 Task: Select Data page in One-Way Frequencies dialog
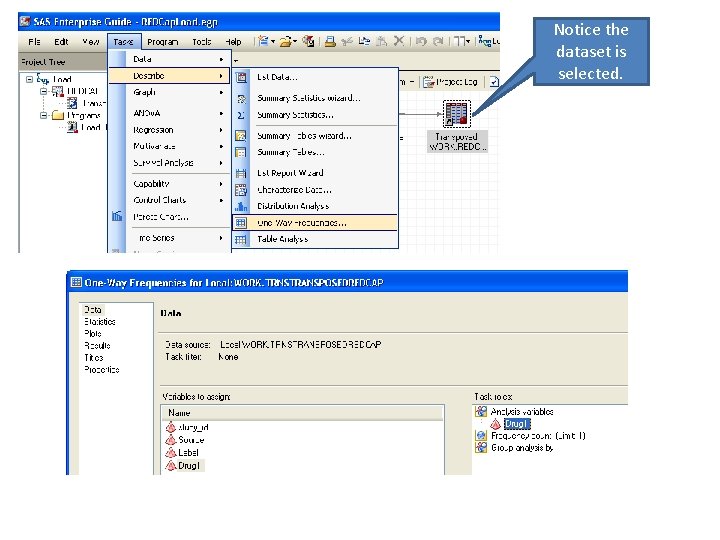coord(93,309)
